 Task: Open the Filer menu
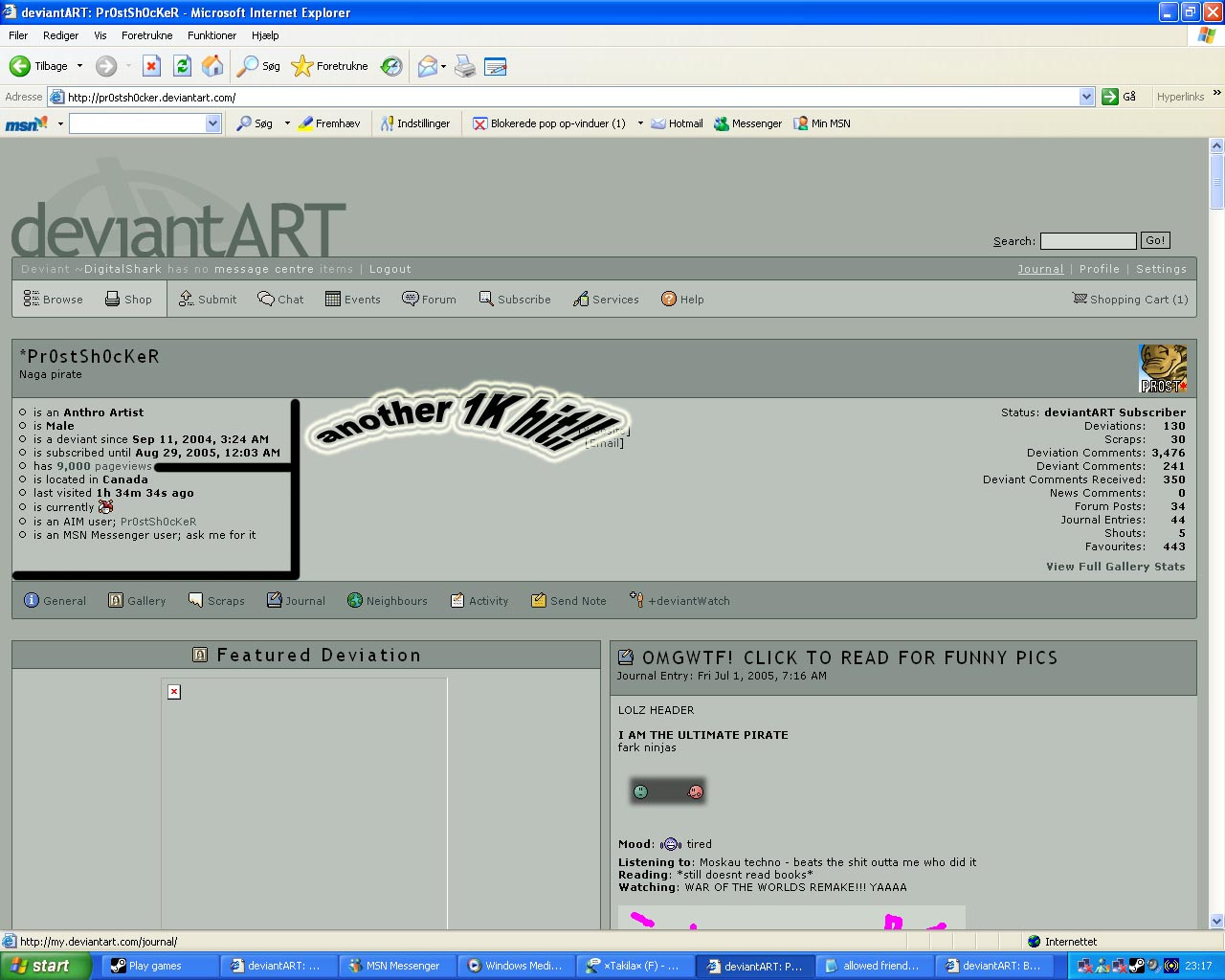[x=18, y=35]
